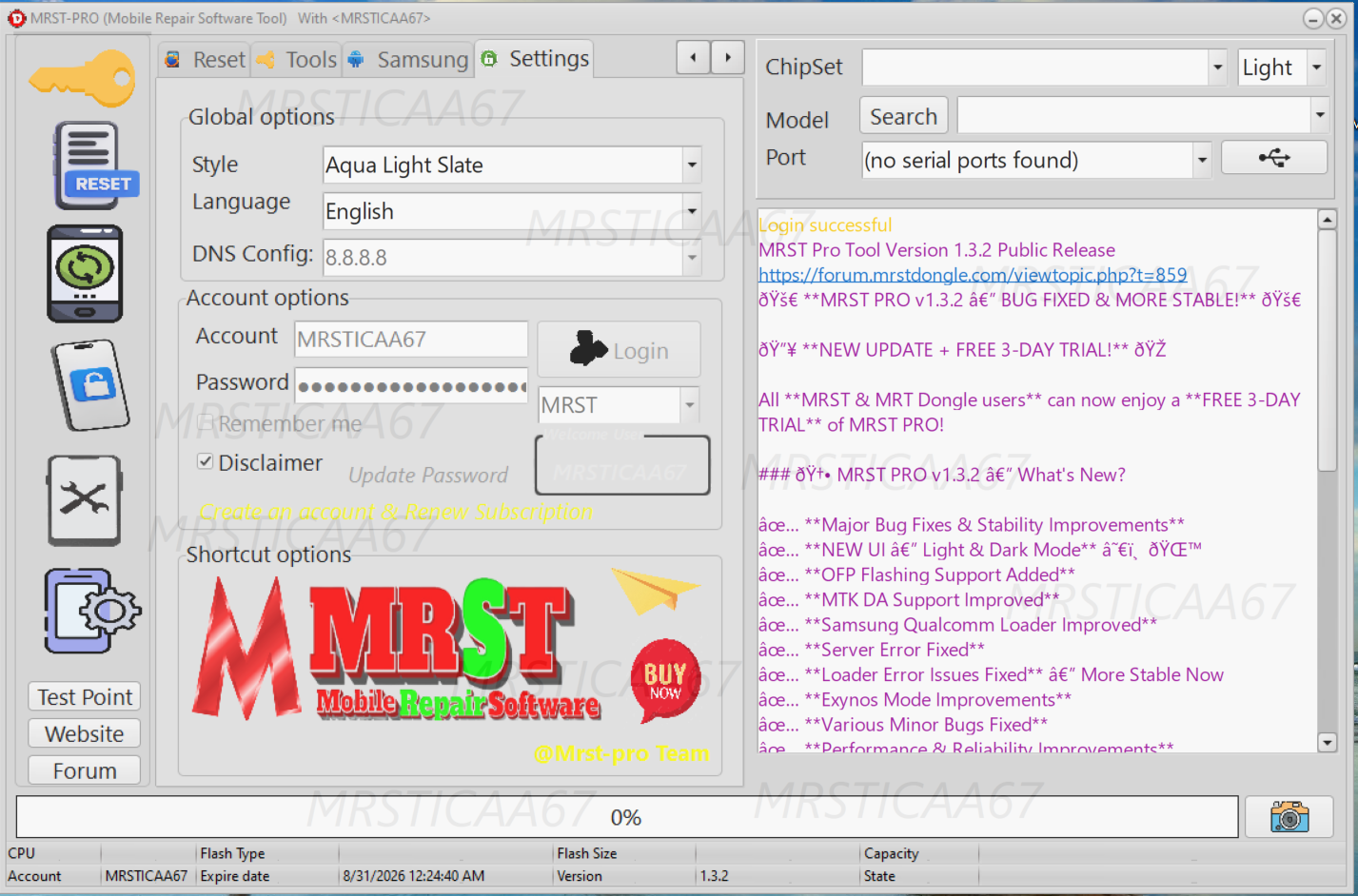Select the Settings tab
The height and width of the screenshot is (896, 1358).
click(535, 58)
